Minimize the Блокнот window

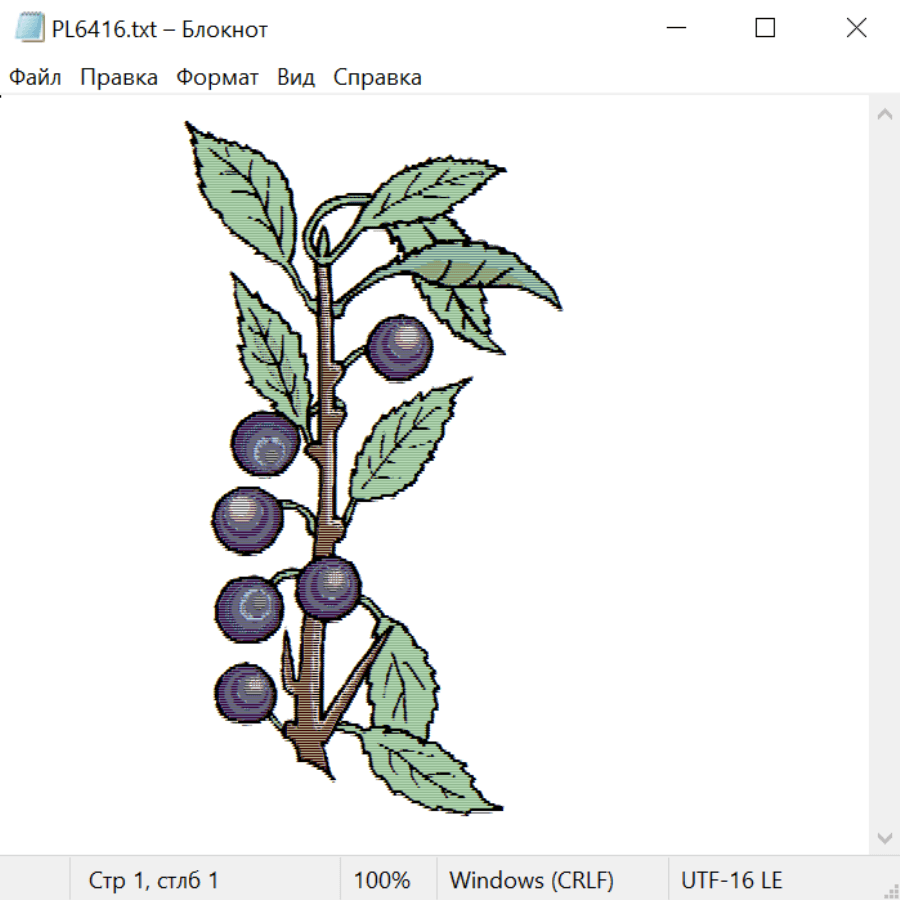676,28
